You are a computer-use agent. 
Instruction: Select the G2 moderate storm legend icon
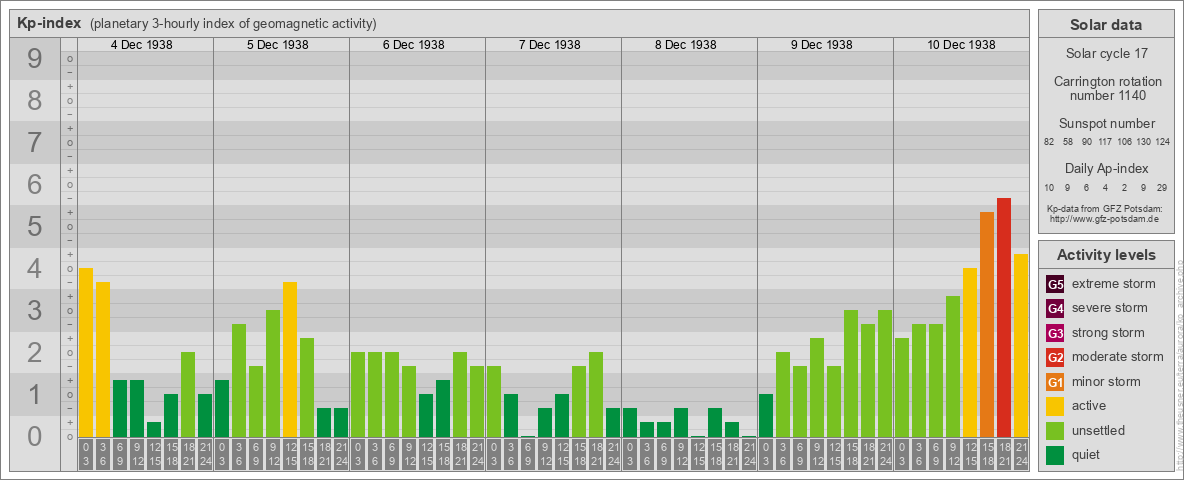pyautogui.click(x=1055, y=357)
